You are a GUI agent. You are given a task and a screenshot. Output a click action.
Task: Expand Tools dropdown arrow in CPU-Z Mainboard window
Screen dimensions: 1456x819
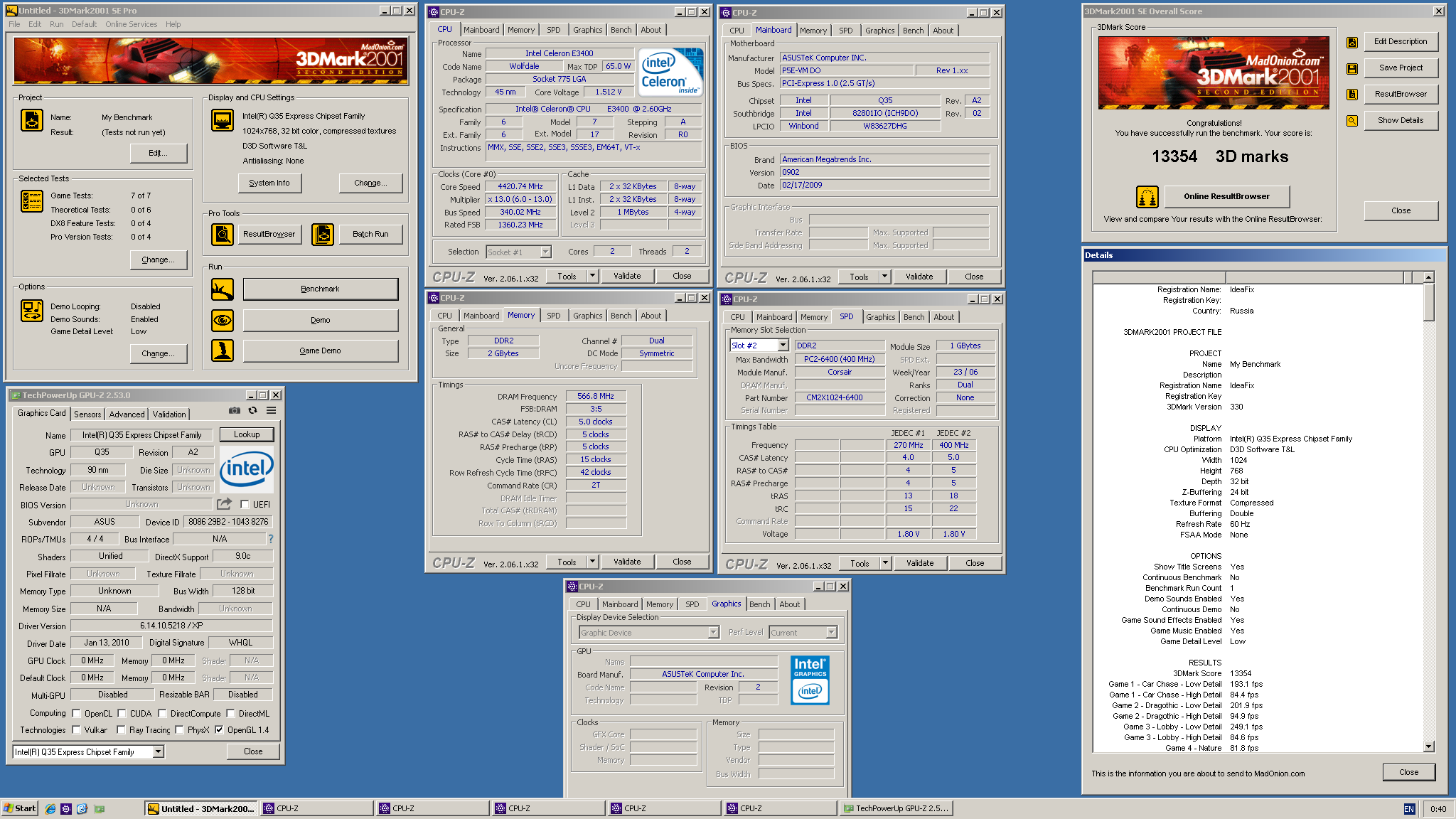[884, 277]
